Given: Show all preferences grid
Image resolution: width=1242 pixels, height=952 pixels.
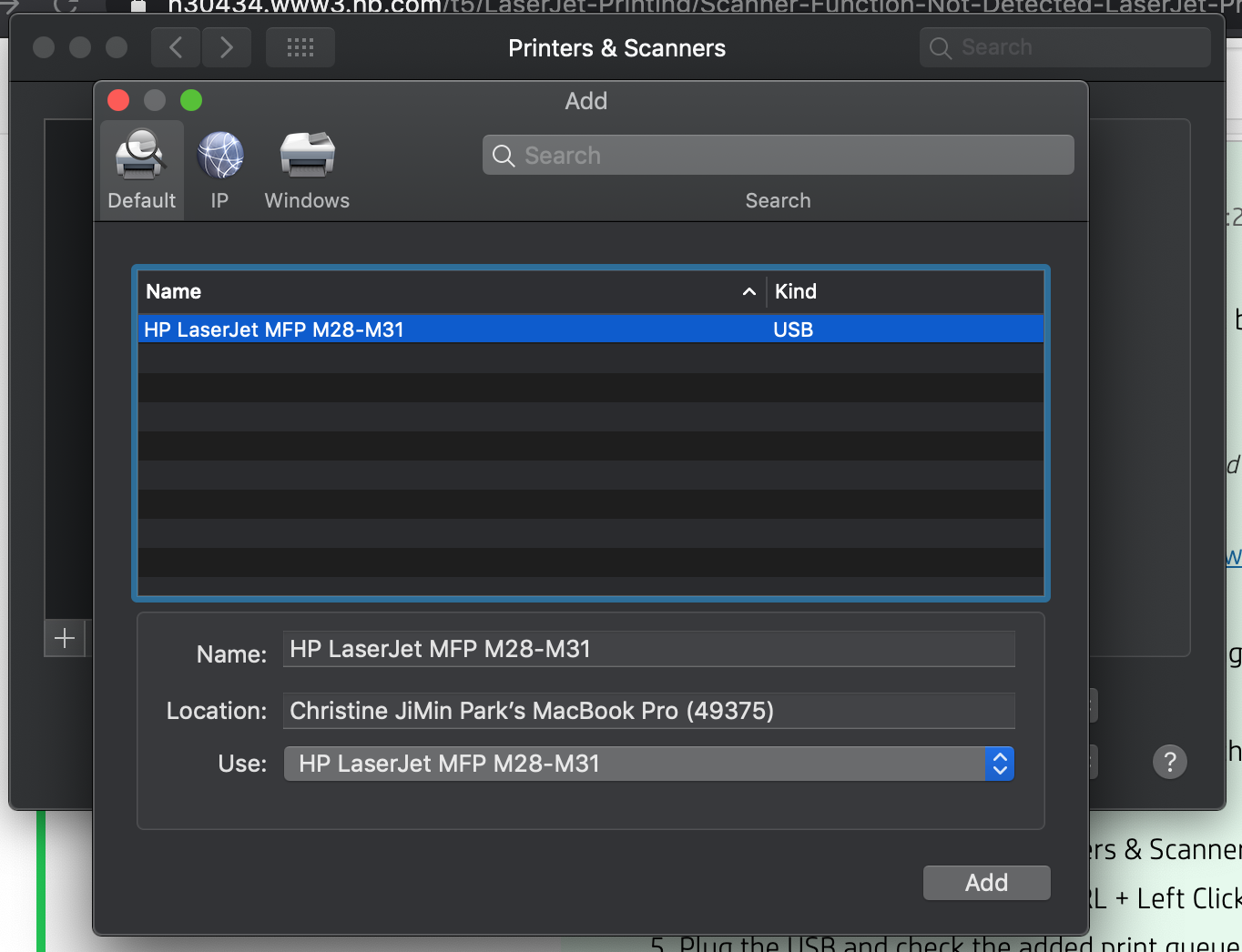Looking at the screenshot, I should point(300,47).
